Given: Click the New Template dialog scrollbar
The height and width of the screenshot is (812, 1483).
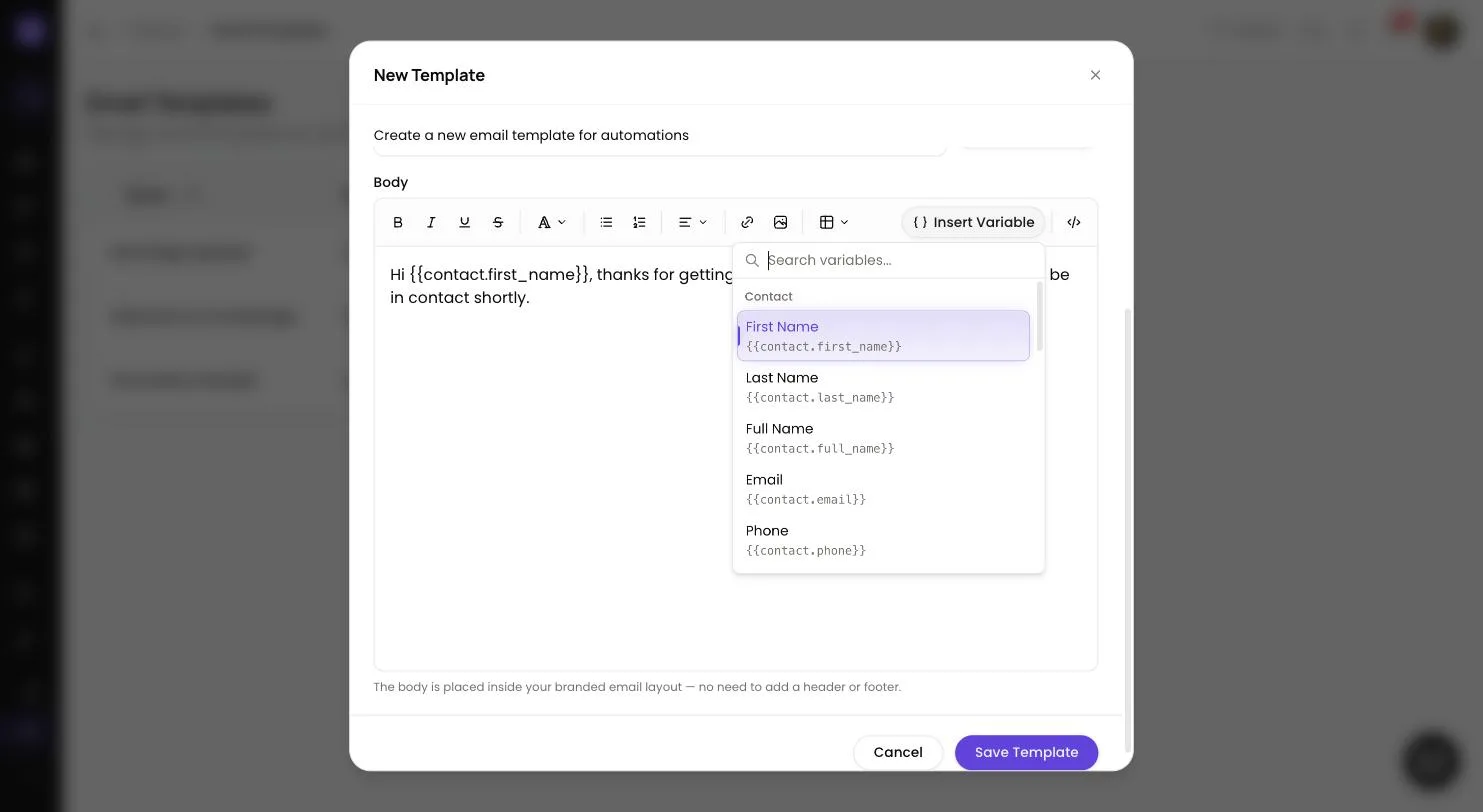Looking at the screenshot, I should 1128,530.
